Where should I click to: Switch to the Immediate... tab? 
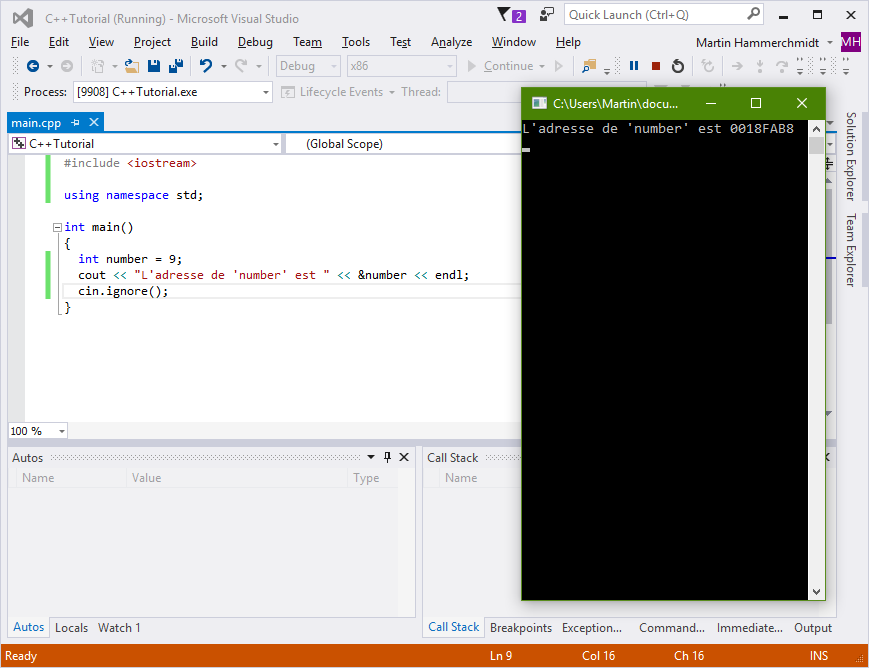point(750,628)
